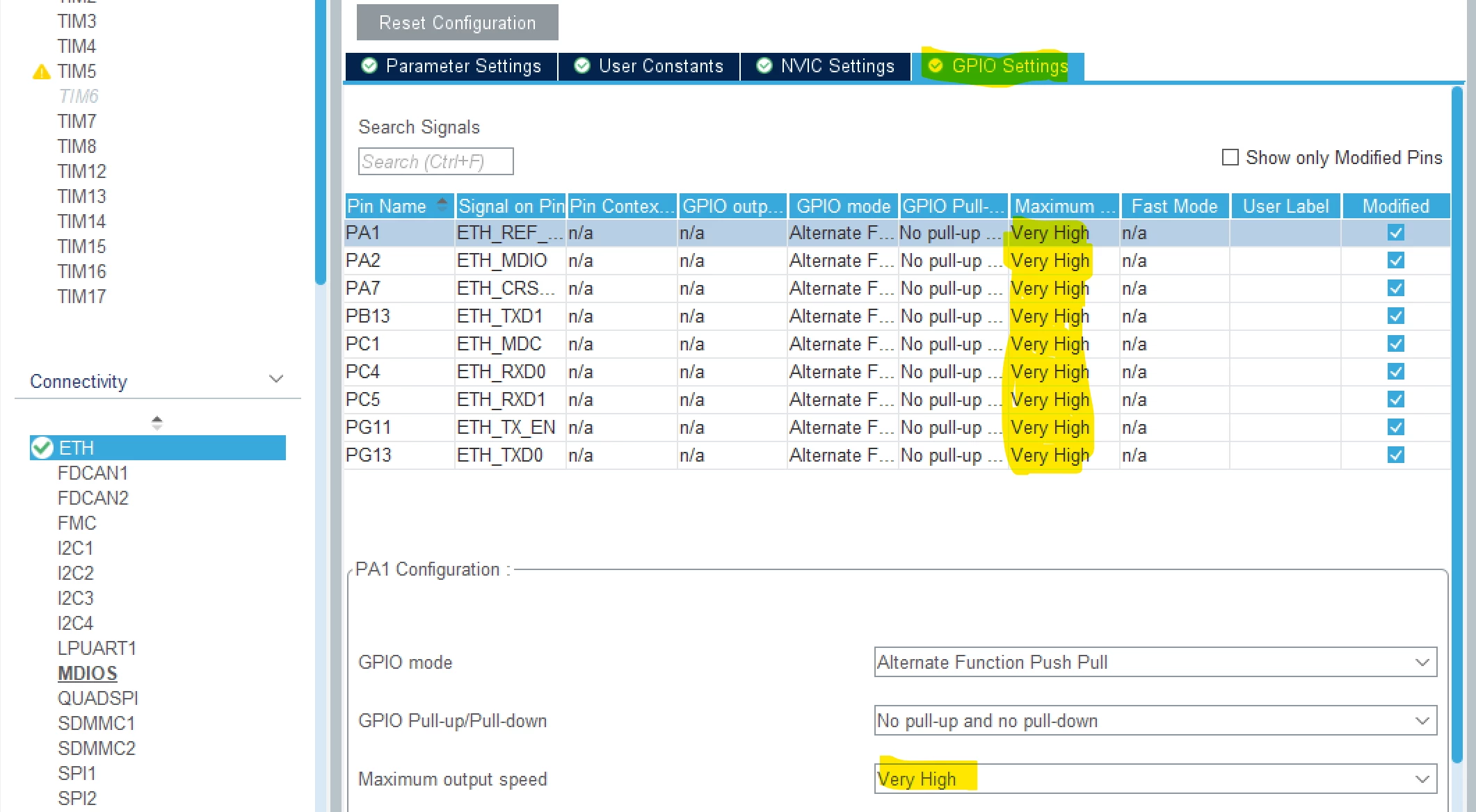Toggle Modified checkbox for PG11 row
Image resolution: width=1476 pixels, height=812 pixels.
coord(1395,428)
